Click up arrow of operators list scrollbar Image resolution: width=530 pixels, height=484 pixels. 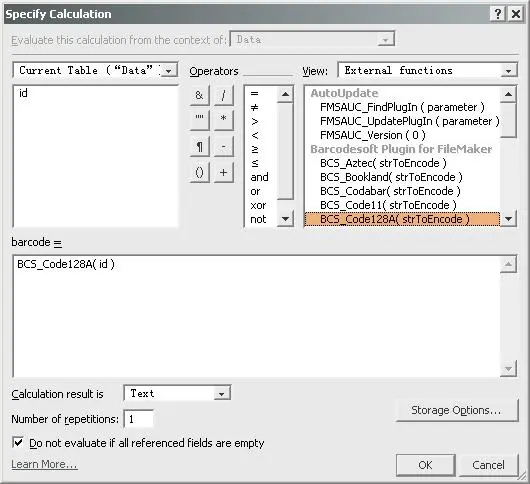tap(285, 94)
